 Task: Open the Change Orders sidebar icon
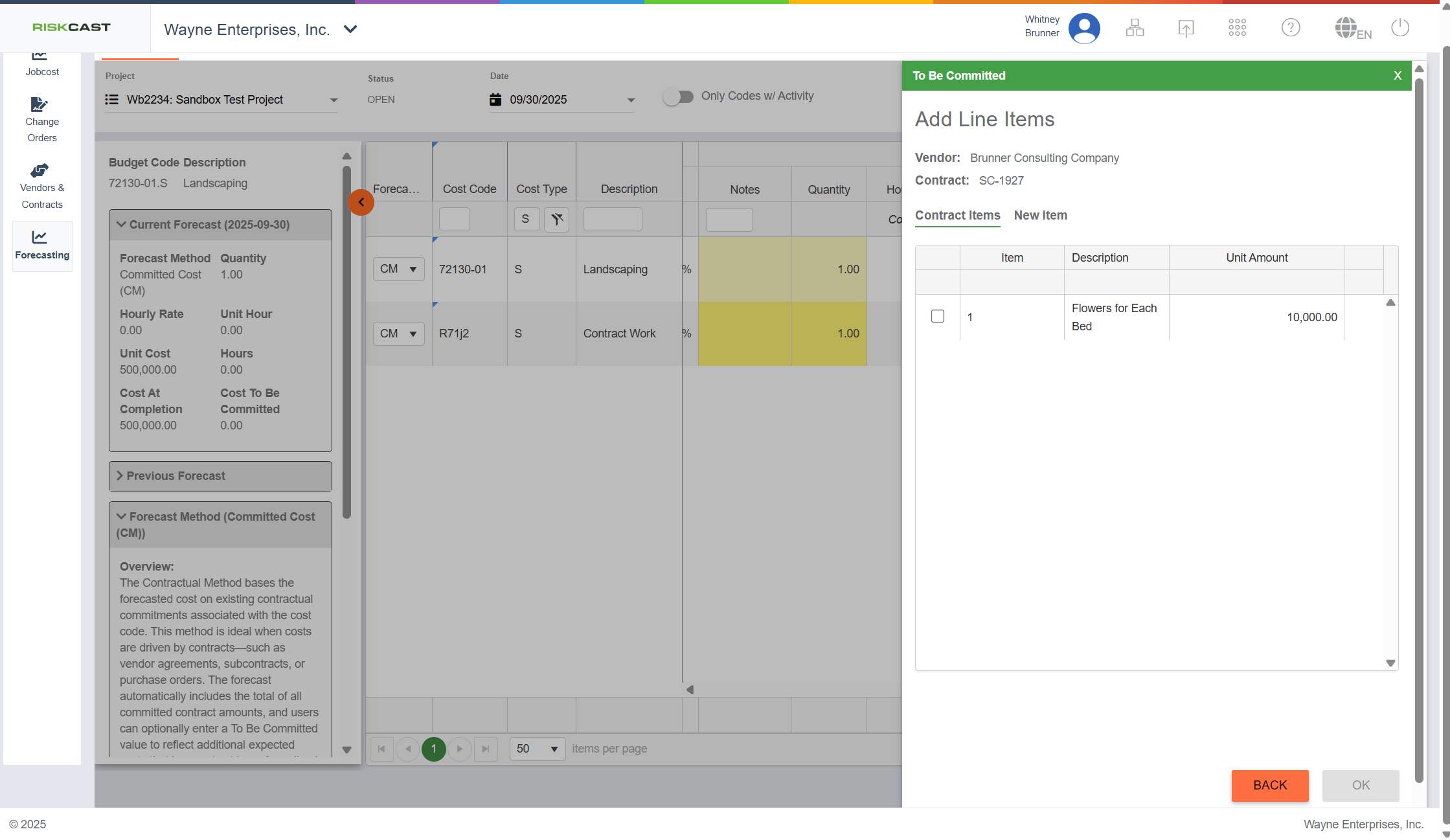pyautogui.click(x=40, y=104)
